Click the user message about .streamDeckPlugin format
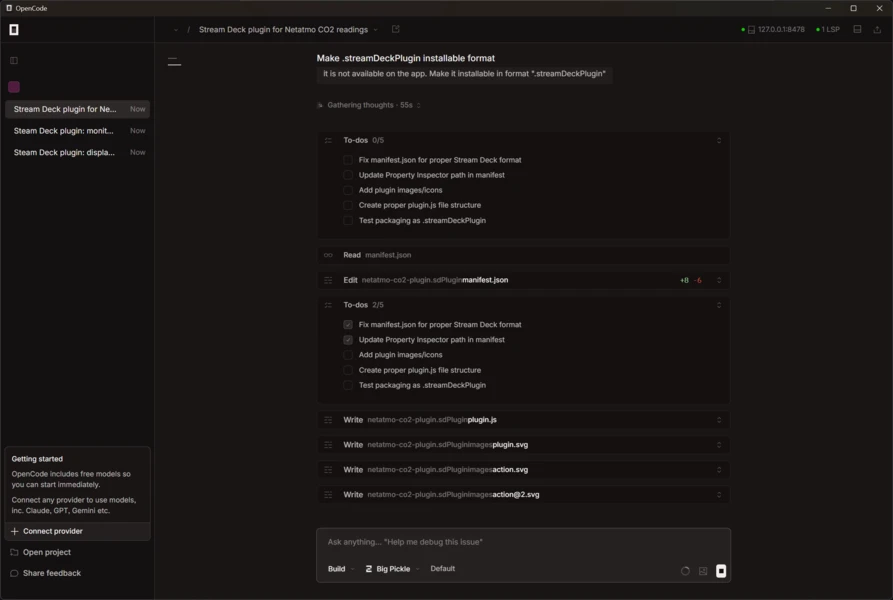The width and height of the screenshot is (893, 600). point(464,74)
